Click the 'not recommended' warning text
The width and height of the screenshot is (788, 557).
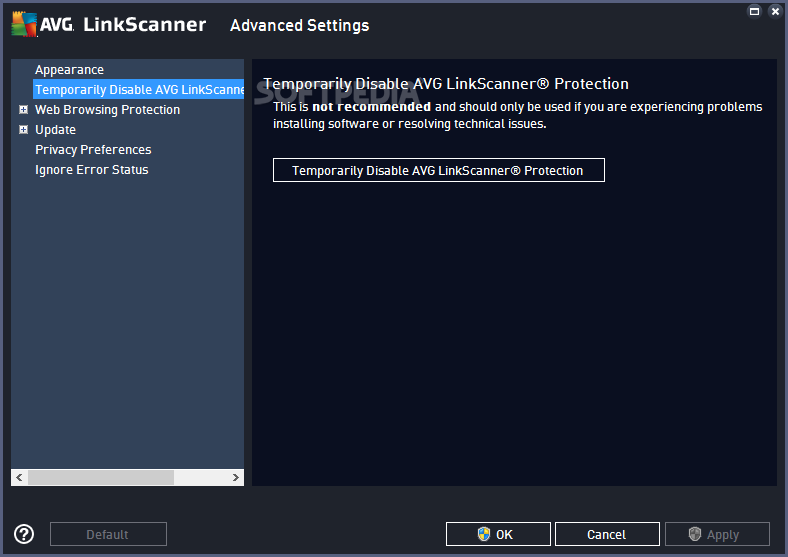pyautogui.click(x=371, y=107)
